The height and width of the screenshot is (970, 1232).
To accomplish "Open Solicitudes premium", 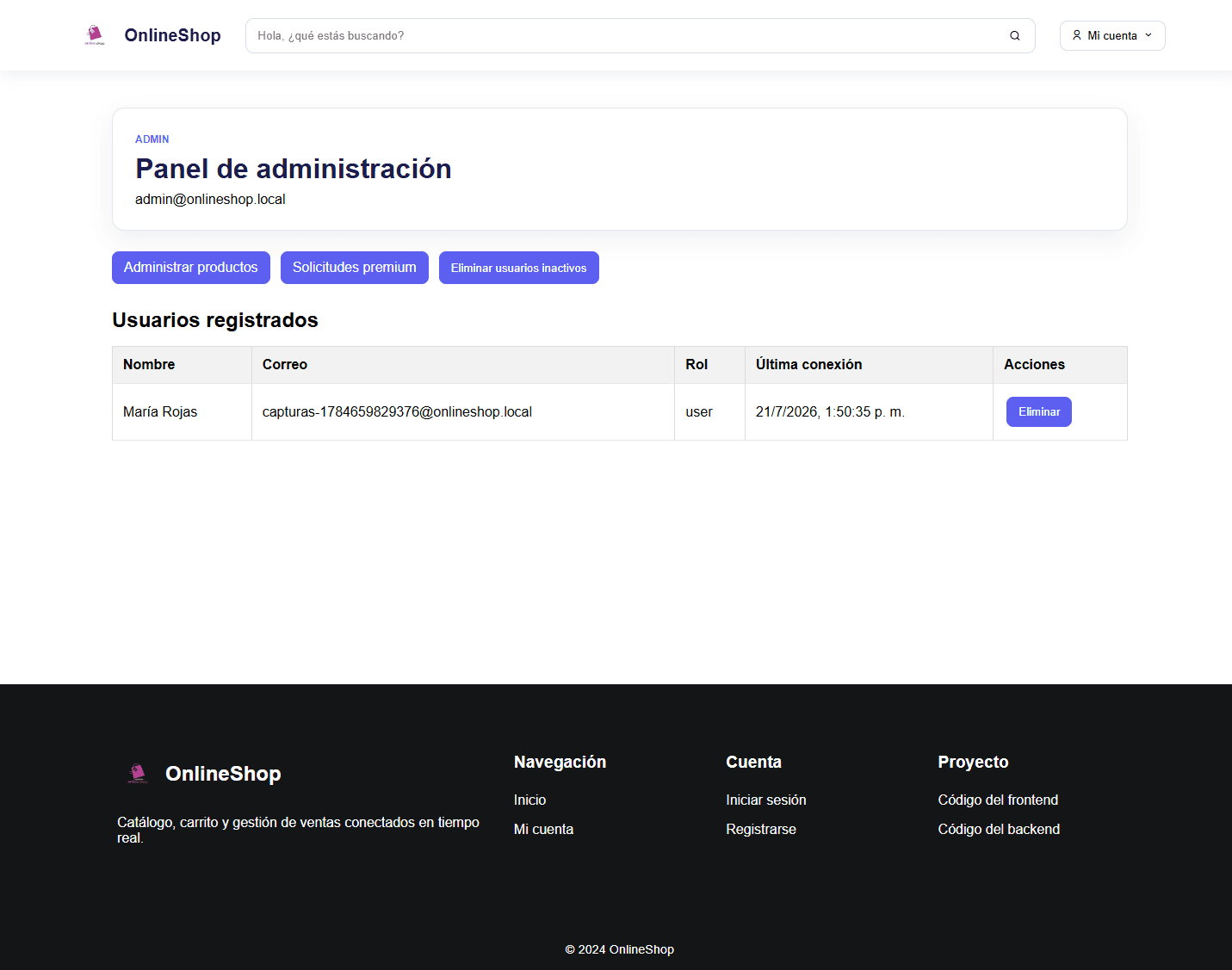I will (355, 268).
